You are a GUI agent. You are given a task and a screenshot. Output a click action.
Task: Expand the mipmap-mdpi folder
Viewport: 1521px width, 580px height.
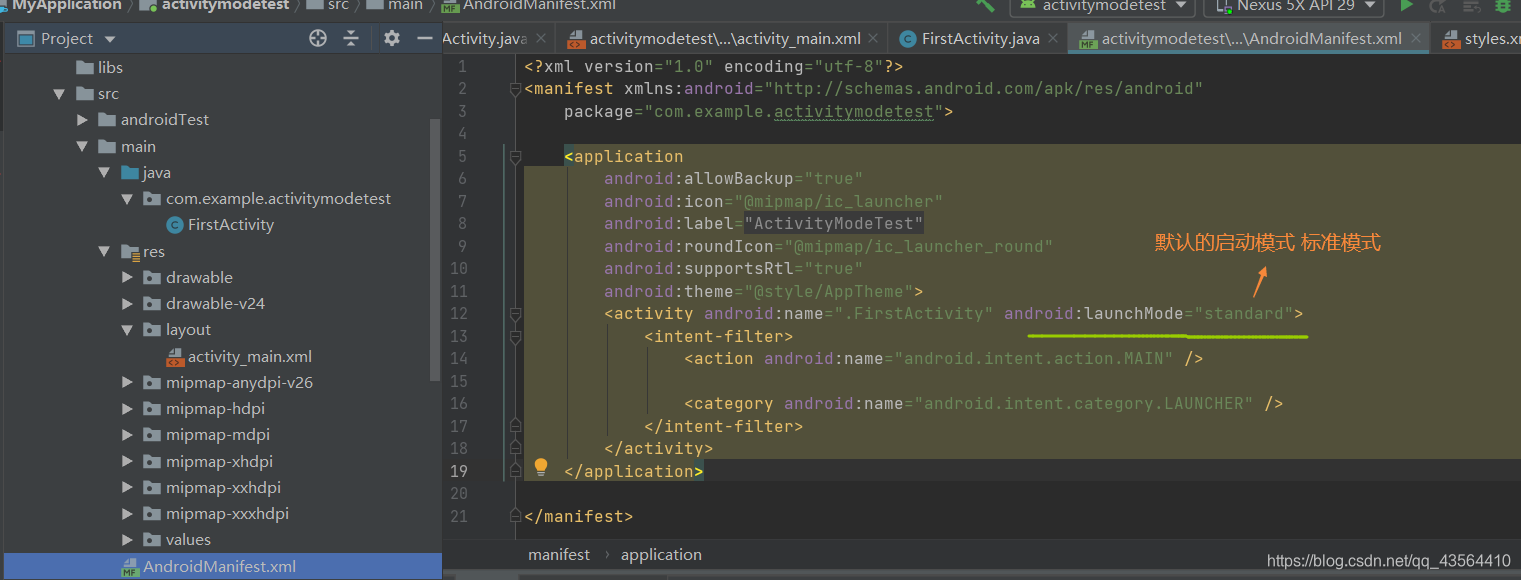point(127,435)
